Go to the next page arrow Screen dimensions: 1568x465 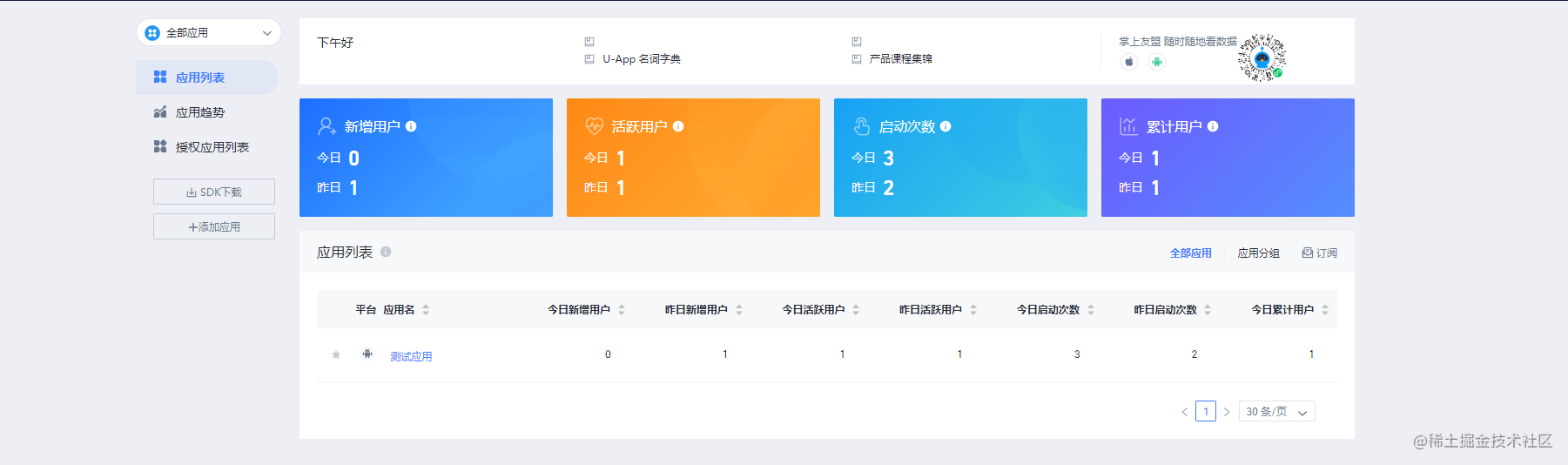click(x=1227, y=412)
